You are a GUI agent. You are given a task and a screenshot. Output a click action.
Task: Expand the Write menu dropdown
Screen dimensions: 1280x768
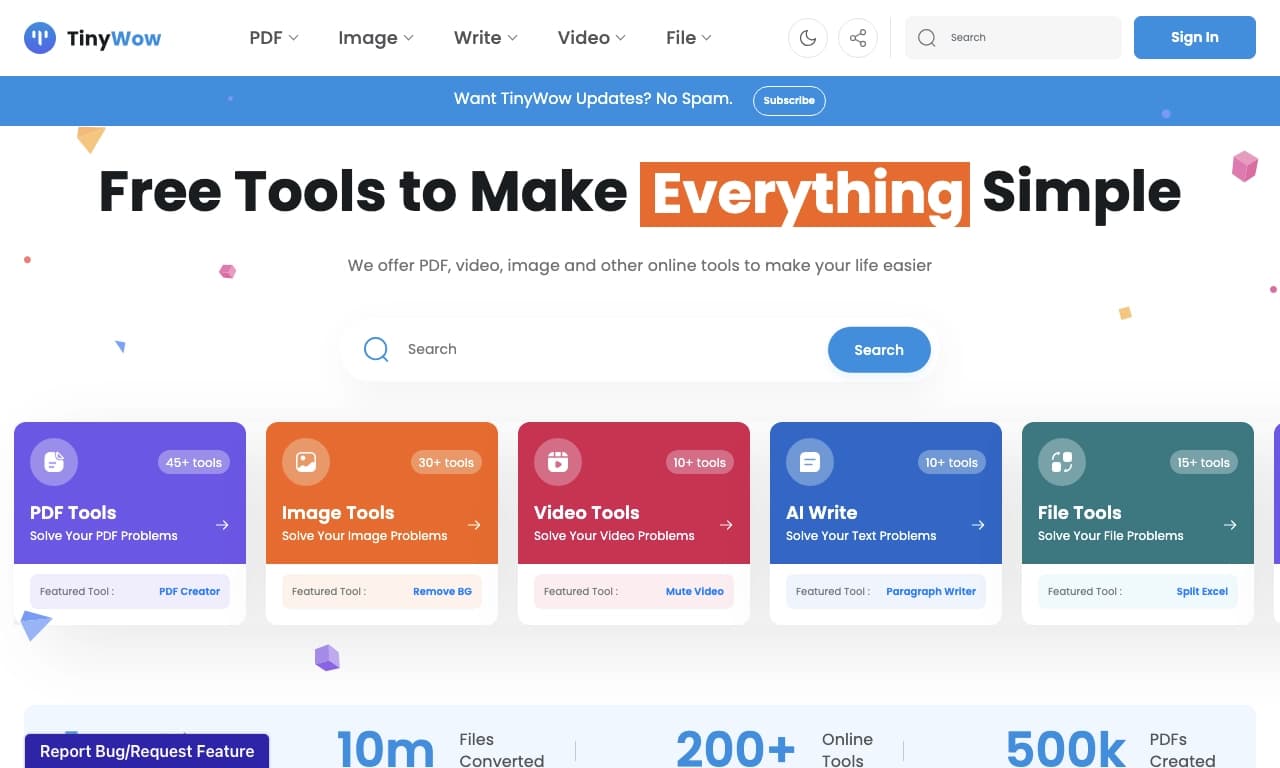coord(486,38)
